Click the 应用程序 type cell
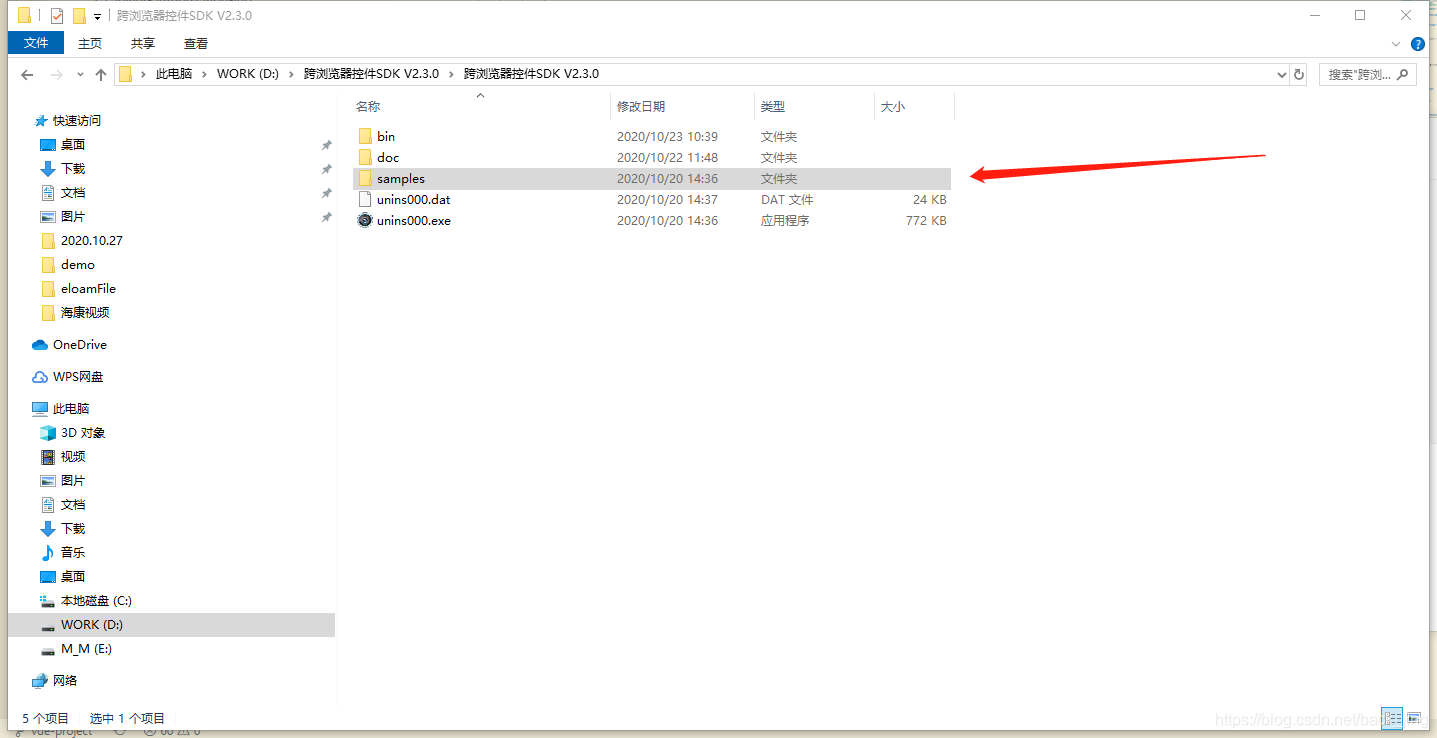Viewport: 1437px width, 738px height. (x=785, y=220)
